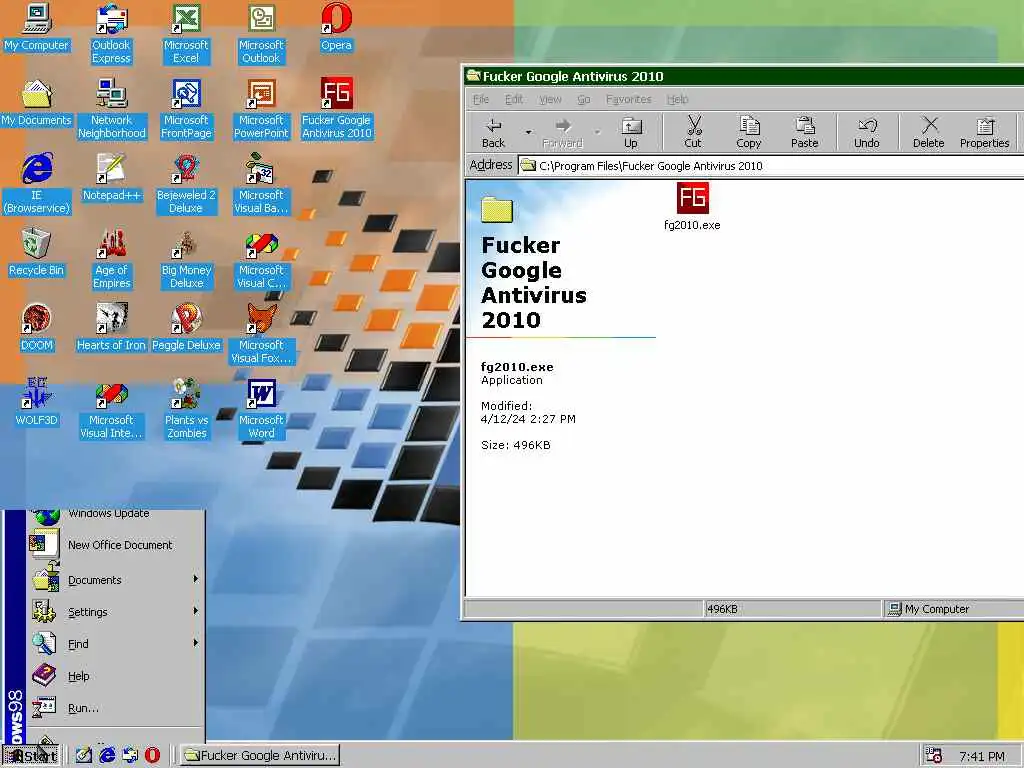
Task: Open Run... from the Start menu
Action: 116,708
